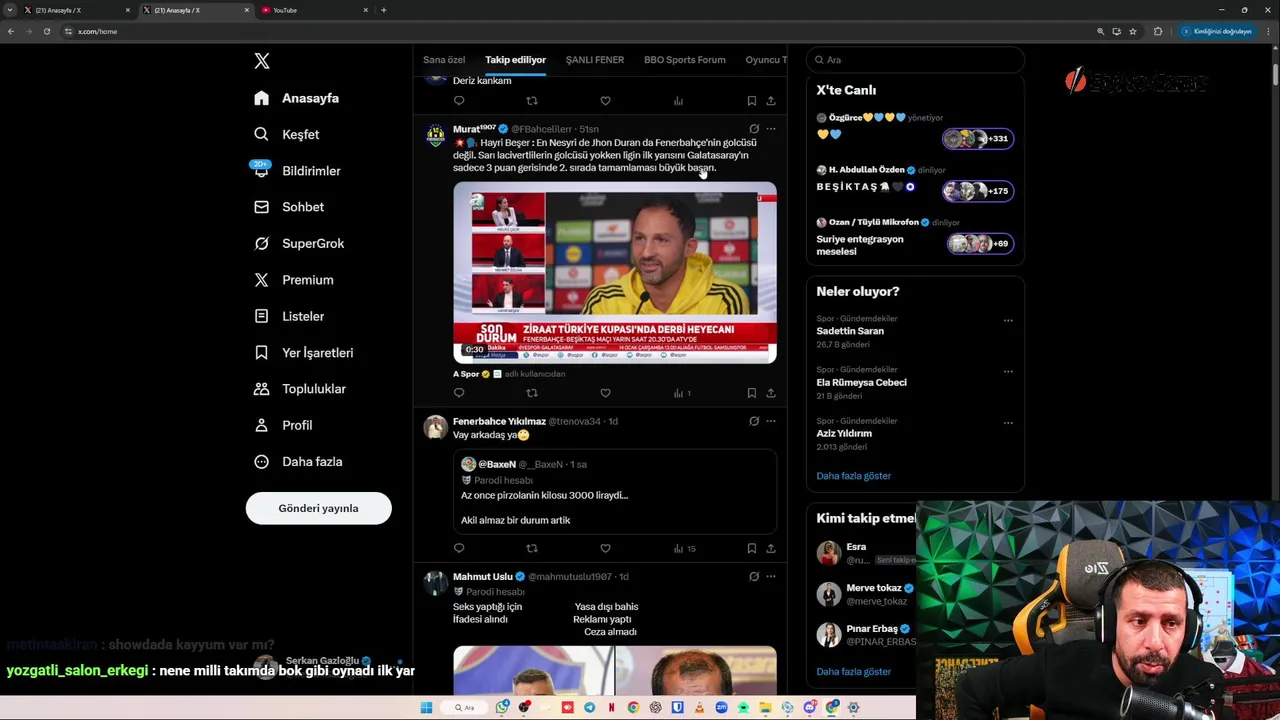Switch to Sana özel tab

[x=444, y=60]
